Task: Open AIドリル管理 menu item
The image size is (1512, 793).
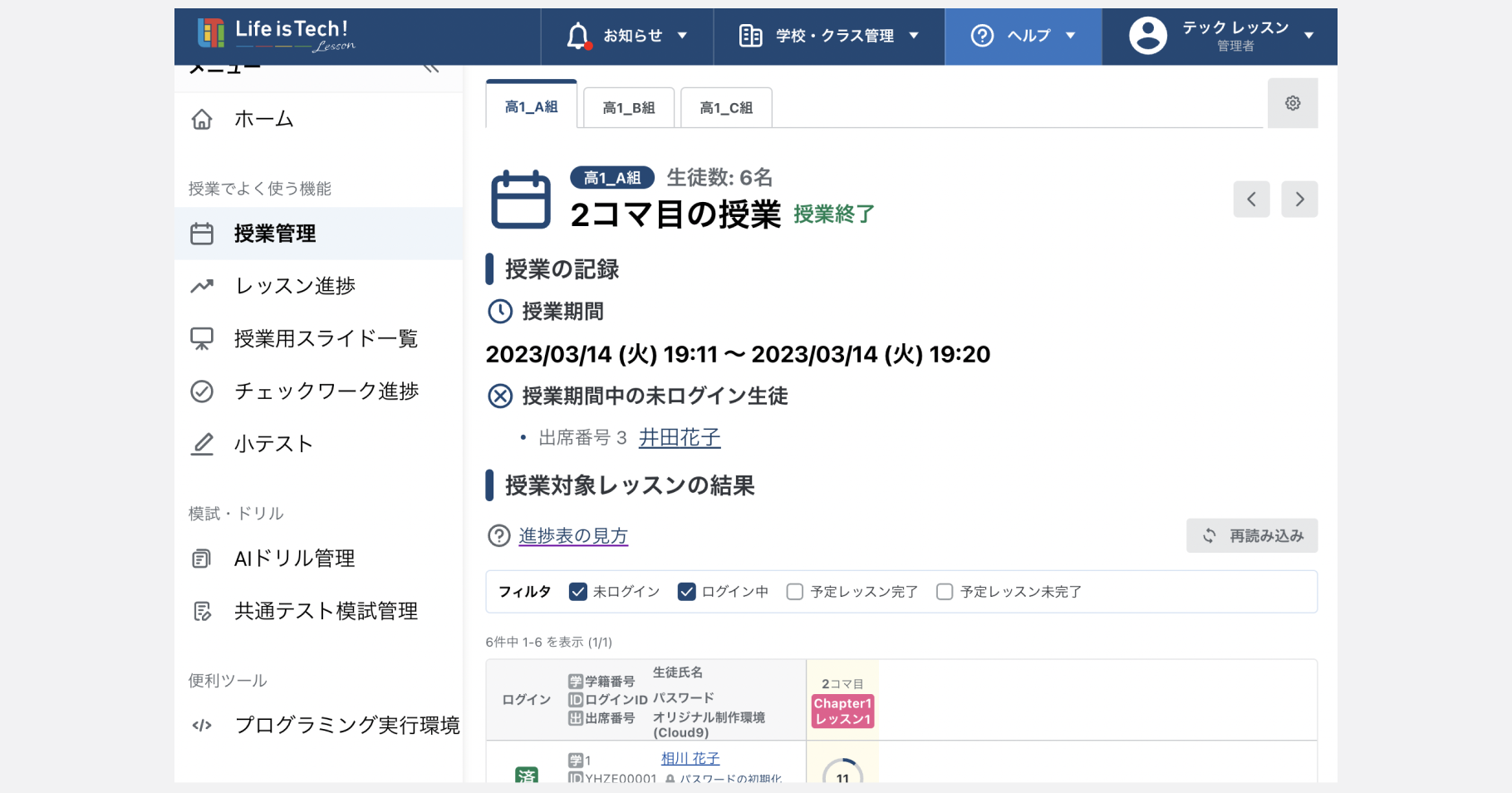Action: [319, 559]
